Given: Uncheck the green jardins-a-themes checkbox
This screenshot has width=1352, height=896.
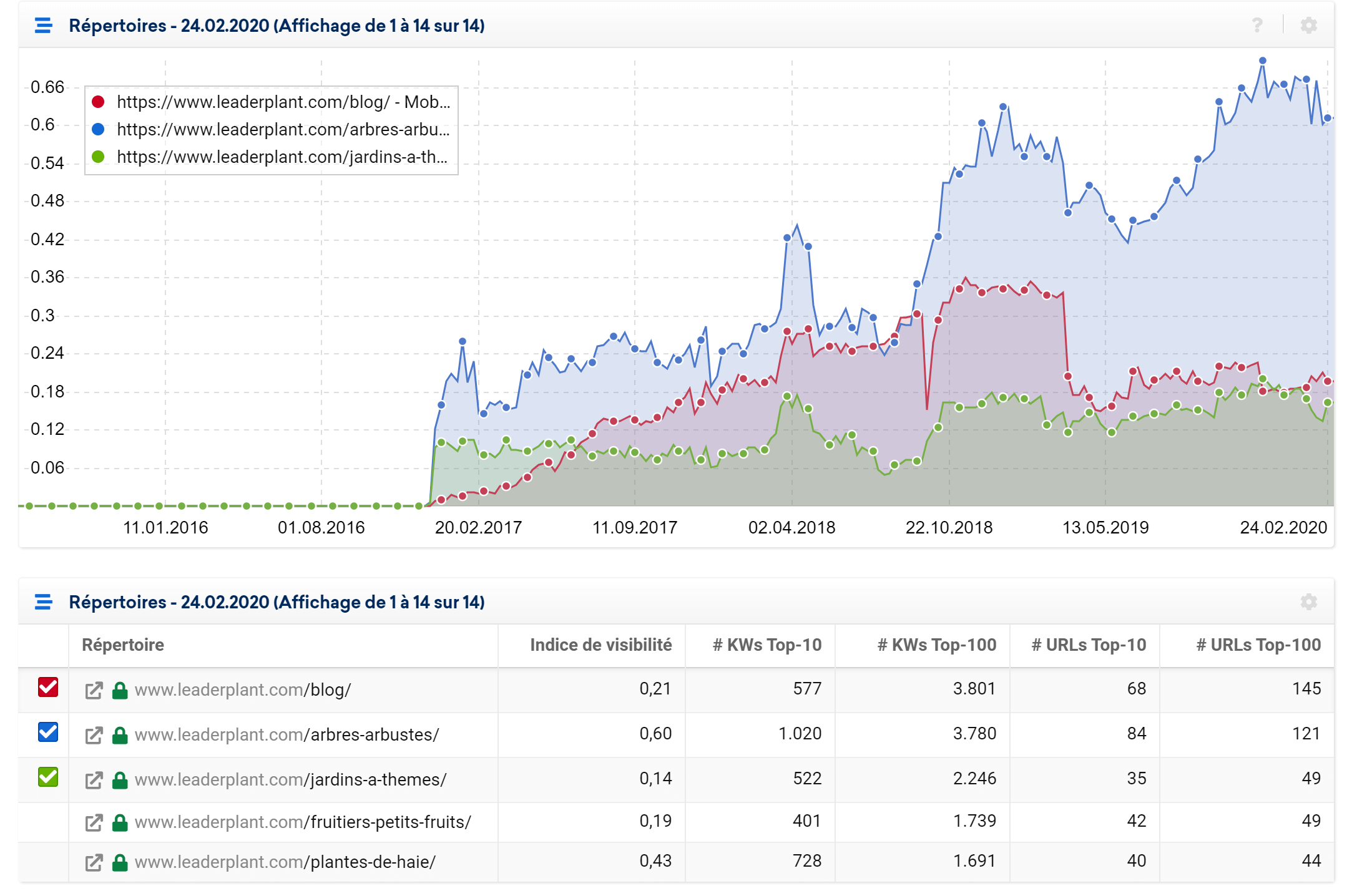Looking at the screenshot, I should tap(48, 777).
